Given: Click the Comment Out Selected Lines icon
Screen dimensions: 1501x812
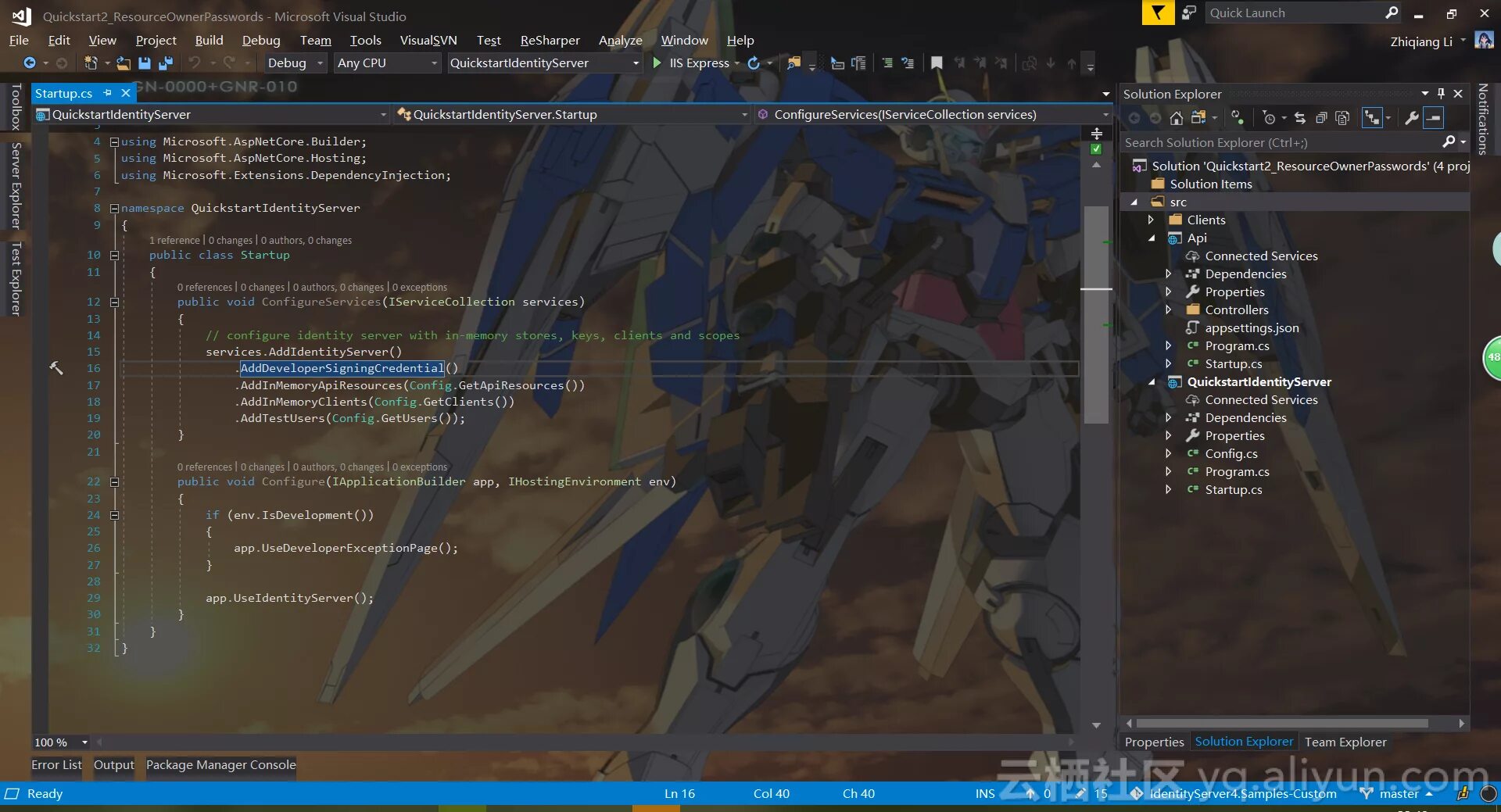Looking at the screenshot, I should (x=887, y=63).
